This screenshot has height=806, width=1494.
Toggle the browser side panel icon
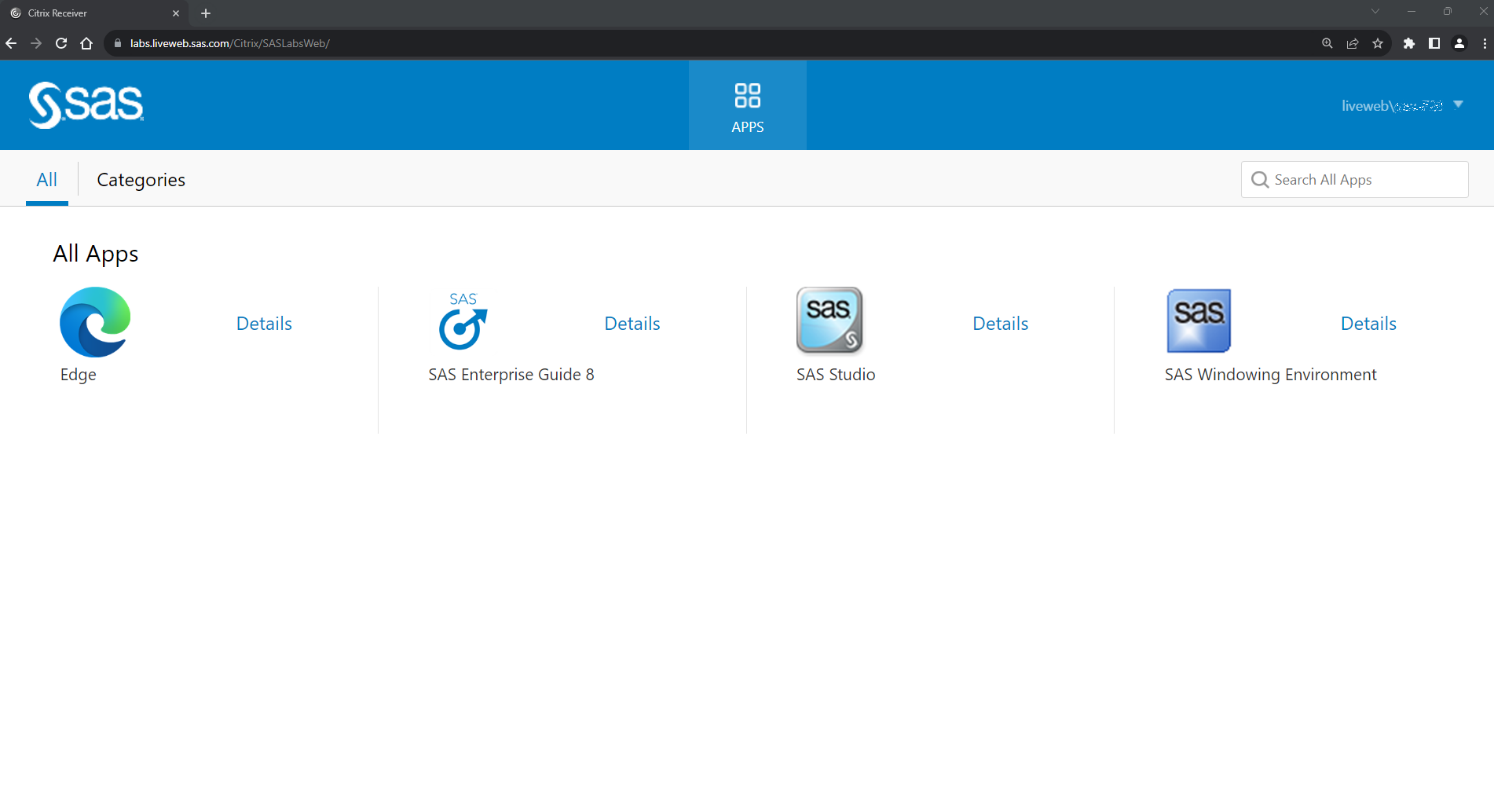coord(1434,43)
